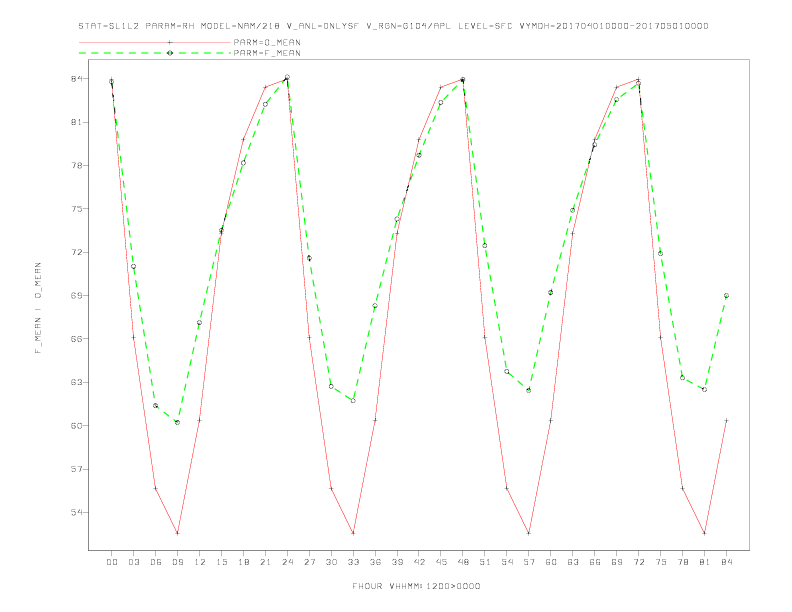
Task: Click x-axis tick label 84
Action: pos(726,562)
